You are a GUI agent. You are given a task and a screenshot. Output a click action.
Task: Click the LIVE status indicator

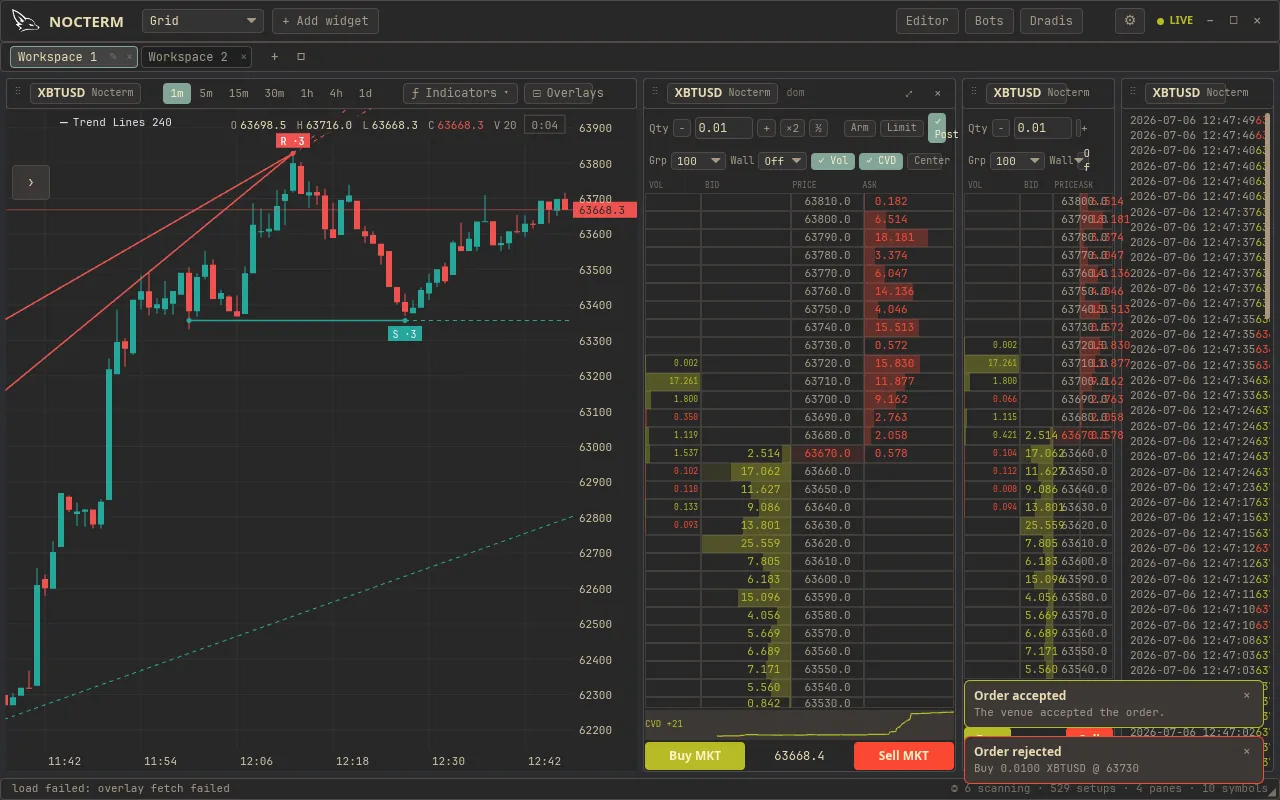pos(1175,21)
